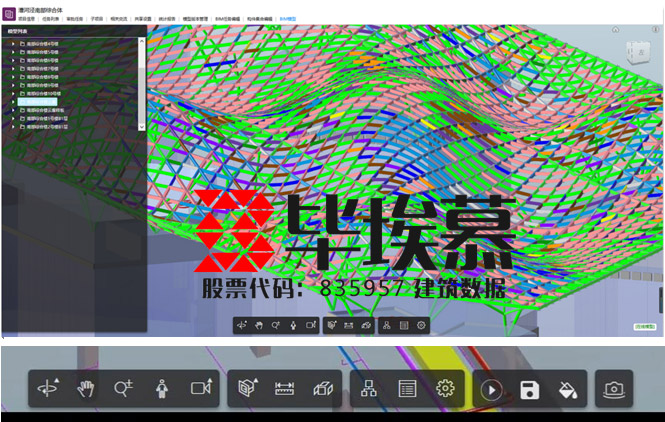
Task: Click the small explode cubes icon in viewer toolbar
Action: [366, 325]
